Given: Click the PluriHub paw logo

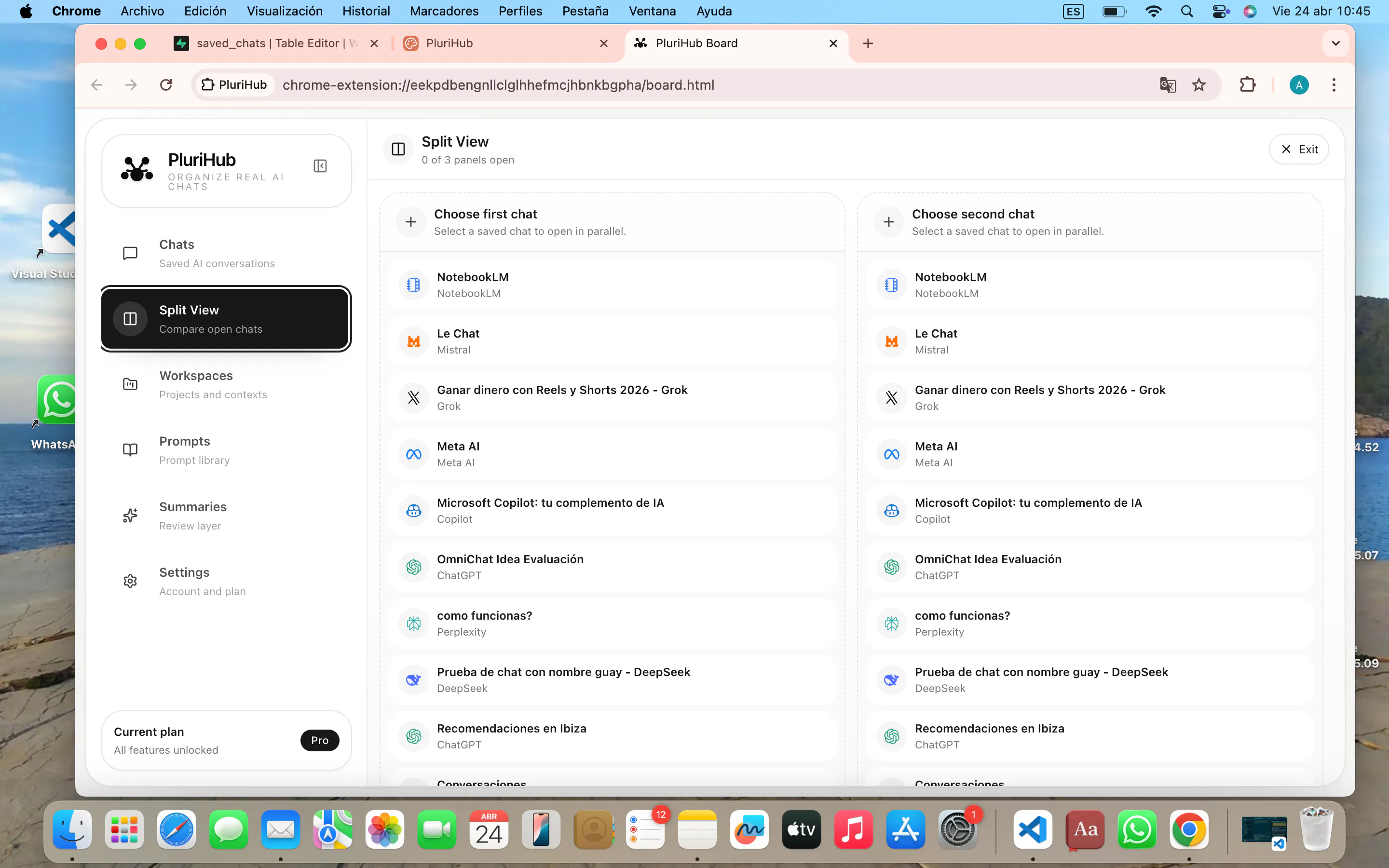Looking at the screenshot, I should coord(137,169).
